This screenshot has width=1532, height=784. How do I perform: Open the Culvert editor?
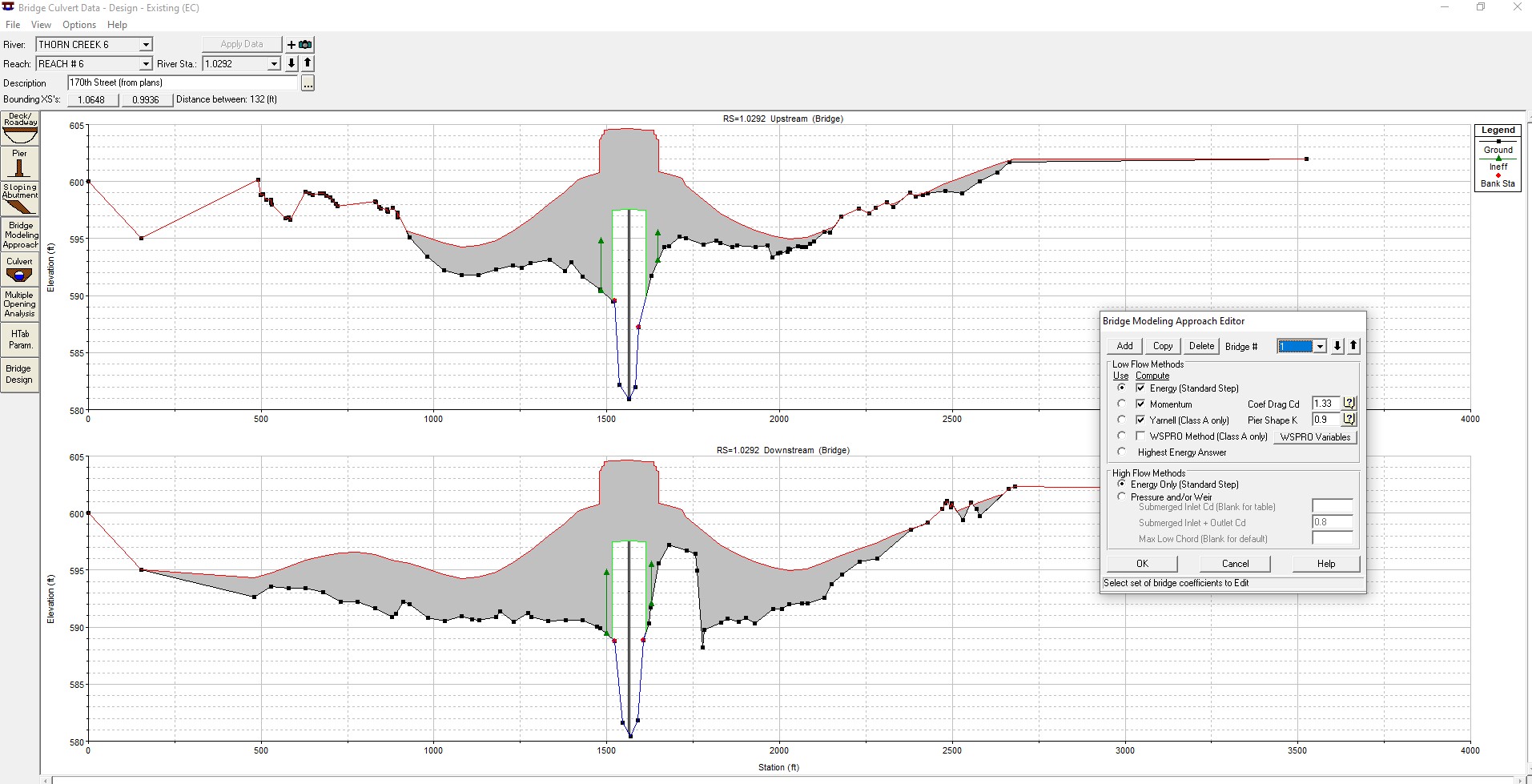[19, 271]
